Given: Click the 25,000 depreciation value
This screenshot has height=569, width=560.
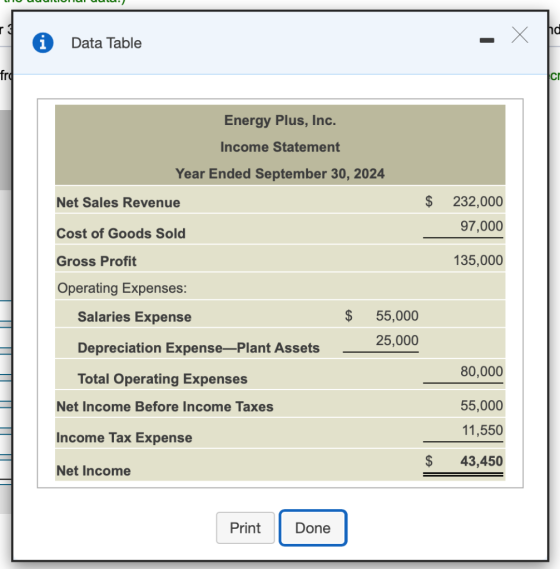Looking at the screenshot, I should [x=397, y=340].
